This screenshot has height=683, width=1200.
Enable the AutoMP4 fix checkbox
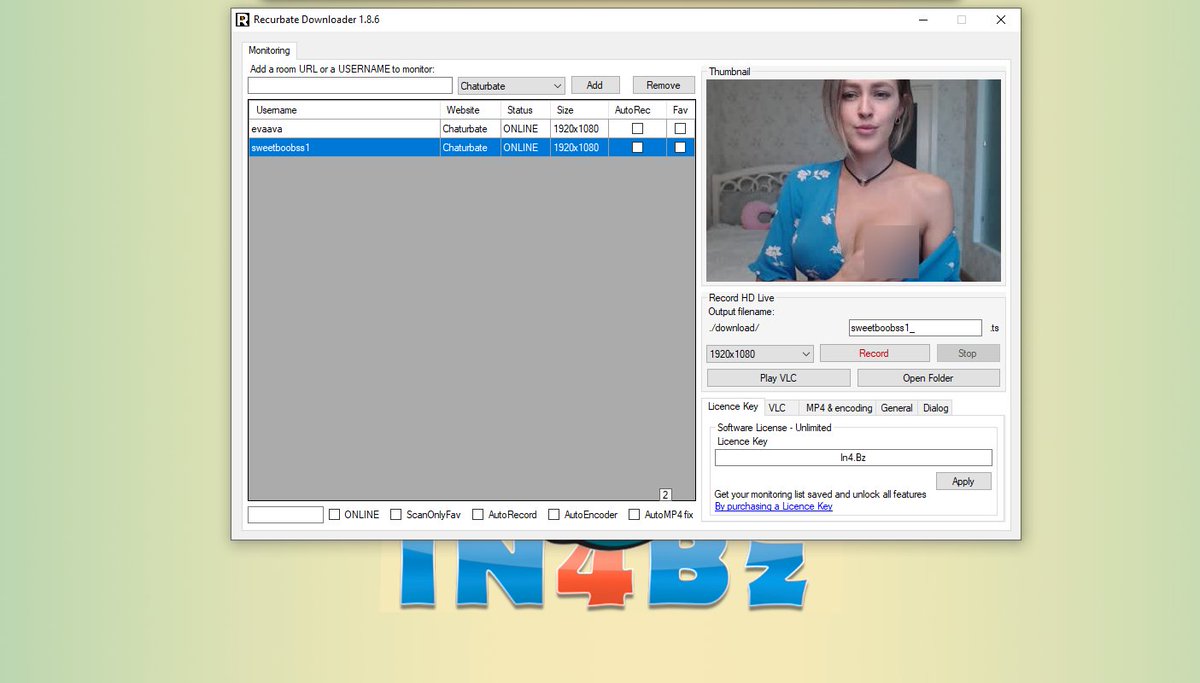coord(634,515)
